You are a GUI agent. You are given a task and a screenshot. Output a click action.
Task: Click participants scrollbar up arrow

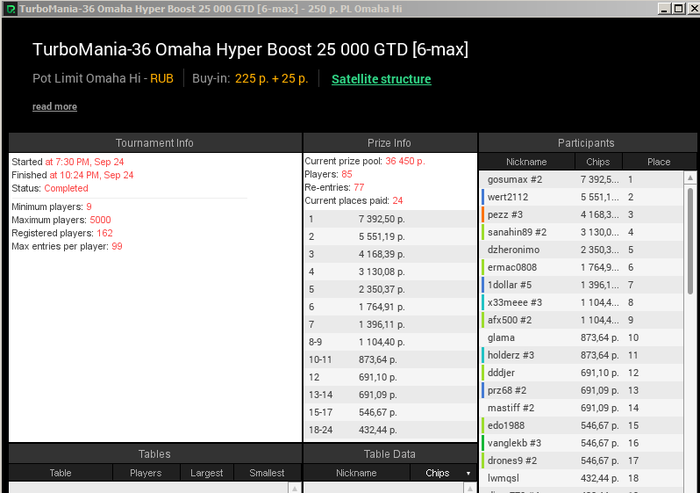click(x=690, y=178)
